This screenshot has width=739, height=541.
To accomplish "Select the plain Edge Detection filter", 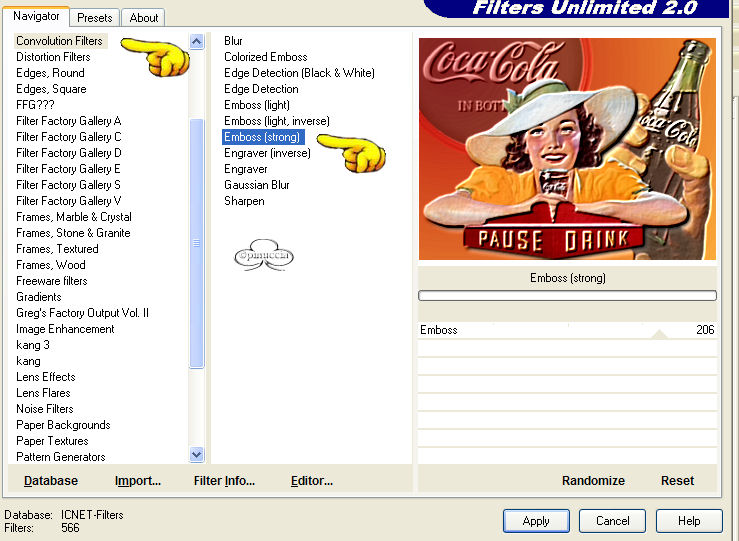I will [261, 89].
